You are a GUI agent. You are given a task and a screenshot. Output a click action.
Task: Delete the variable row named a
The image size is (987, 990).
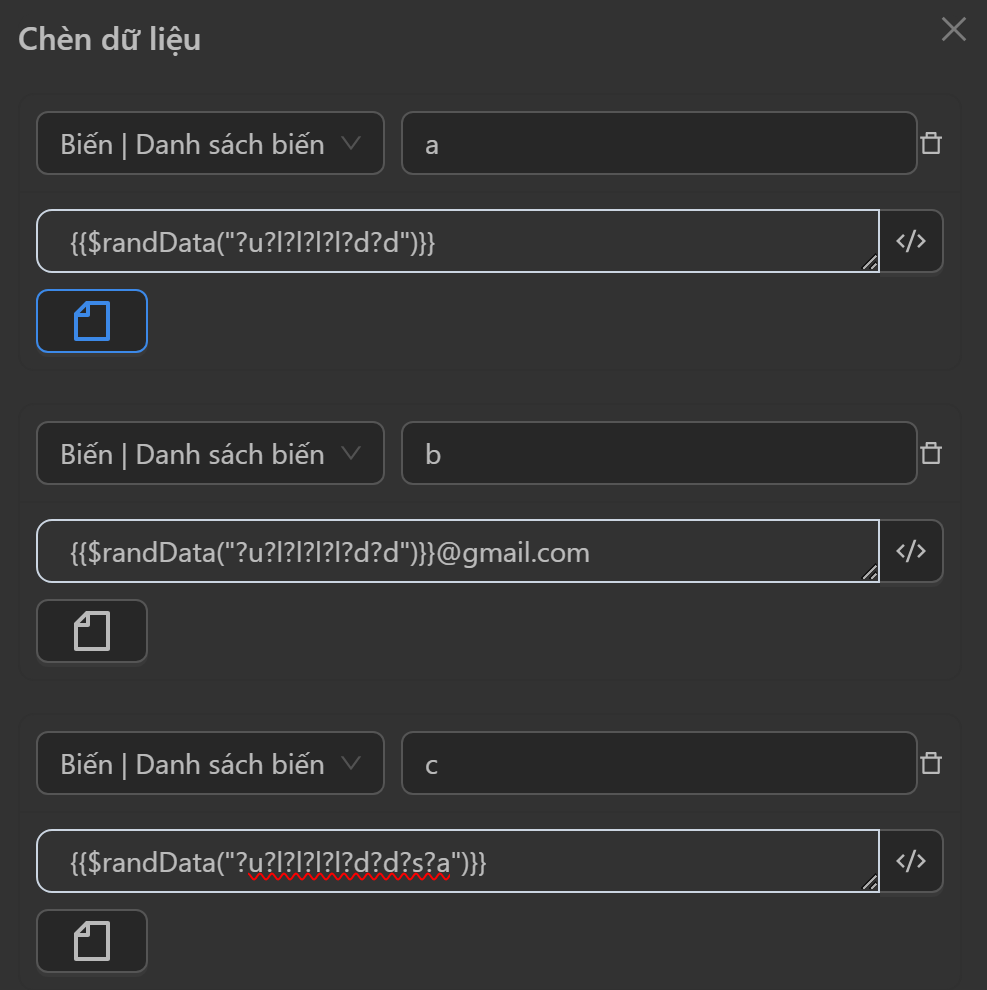[931, 143]
